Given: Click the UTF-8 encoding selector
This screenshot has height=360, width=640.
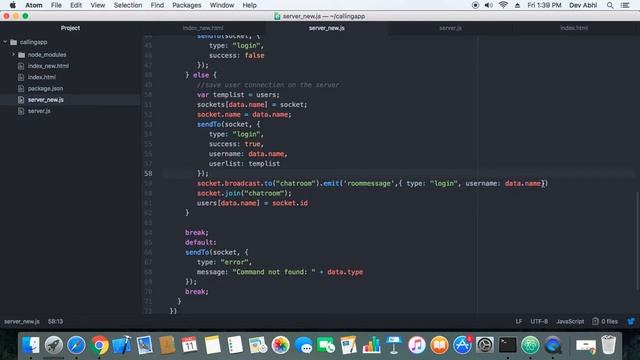Looking at the screenshot, I should [539, 322].
